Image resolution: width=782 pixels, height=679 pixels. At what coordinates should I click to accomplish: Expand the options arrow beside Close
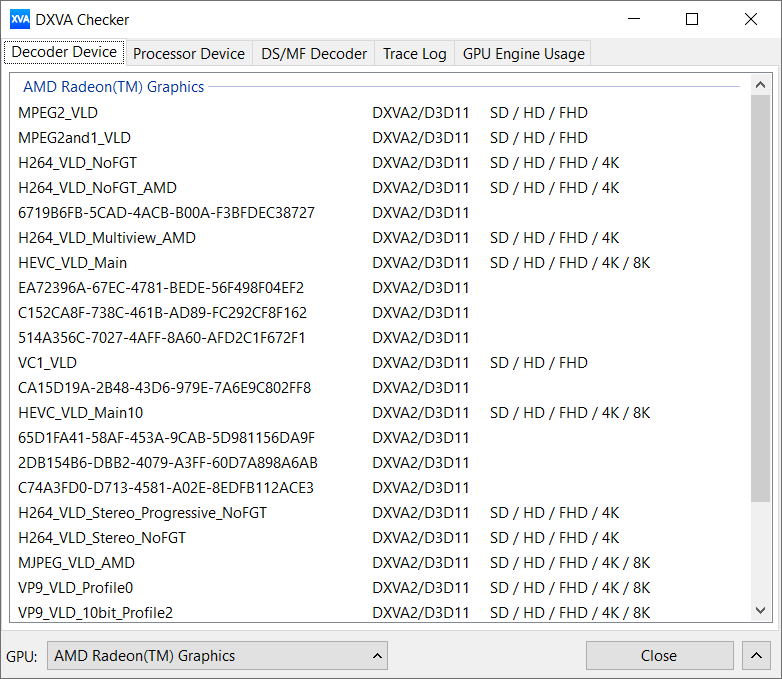pyautogui.click(x=756, y=656)
